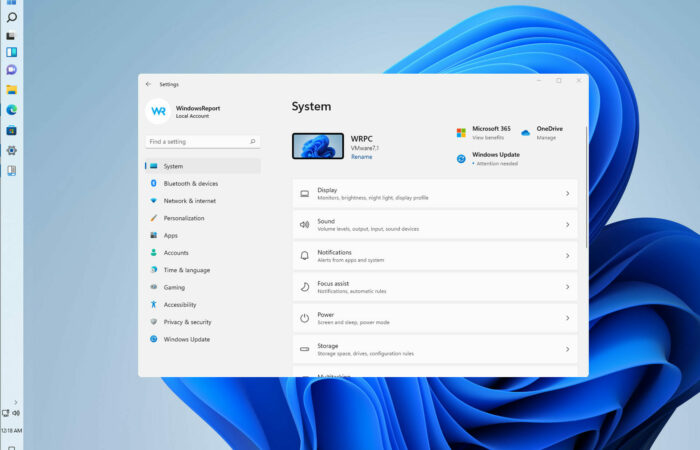Click Privacy shield icon in sidebar
The image size is (700, 450).
pos(154,321)
